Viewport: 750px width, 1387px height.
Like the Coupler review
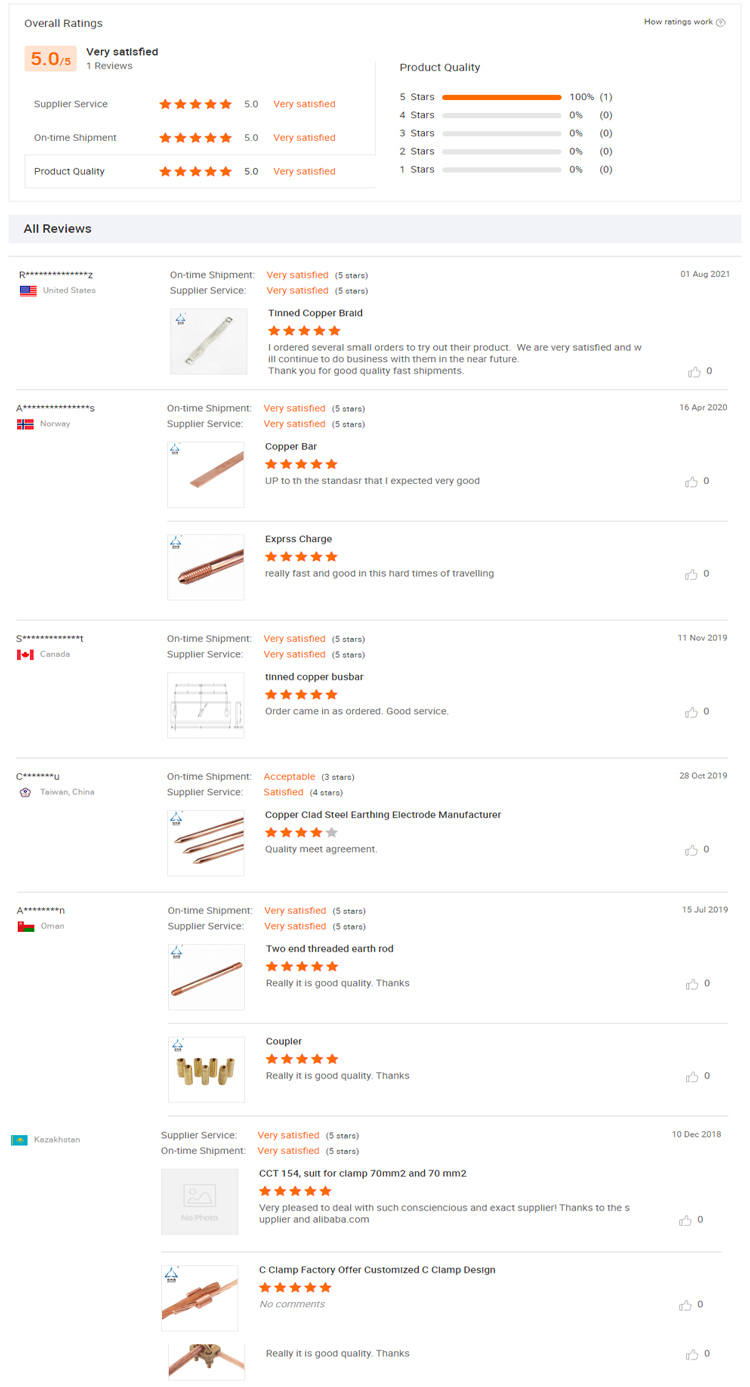[x=691, y=1078]
